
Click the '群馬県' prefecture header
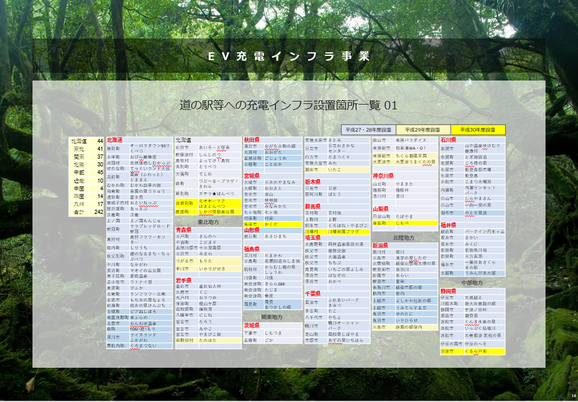[x=313, y=206]
